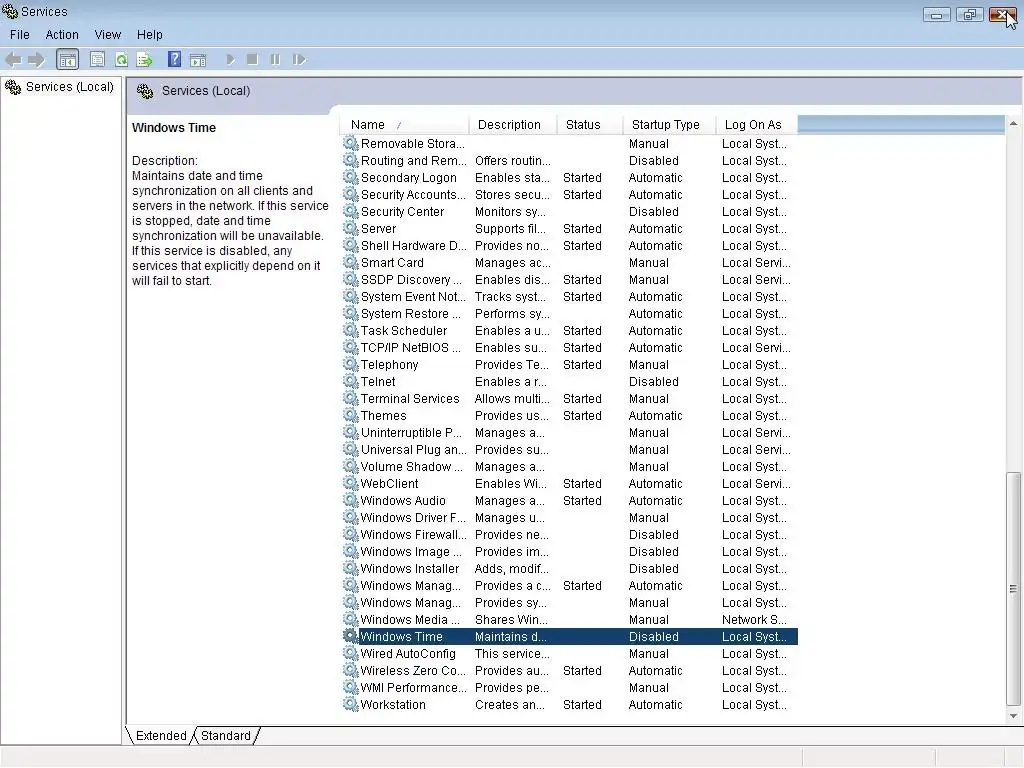
Task: Open Properties via the toolbar icon
Action: [97, 60]
